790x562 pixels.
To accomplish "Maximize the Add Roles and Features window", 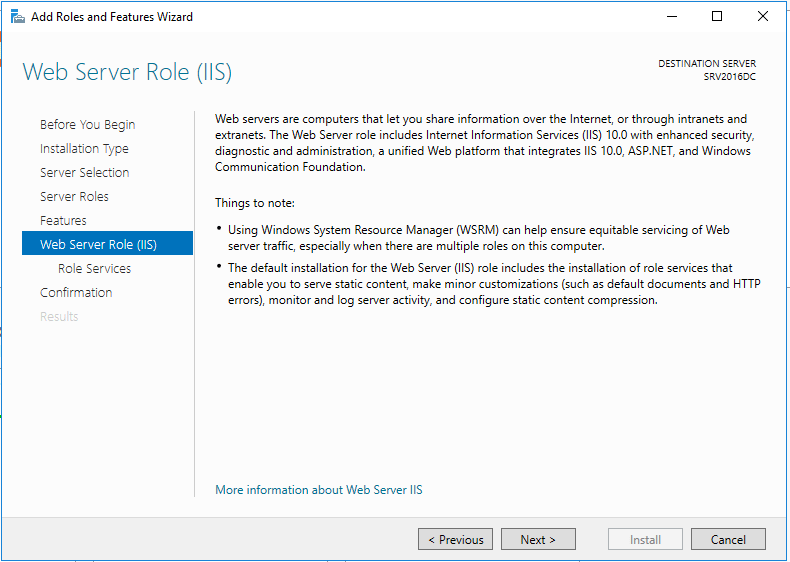I will coord(717,16).
